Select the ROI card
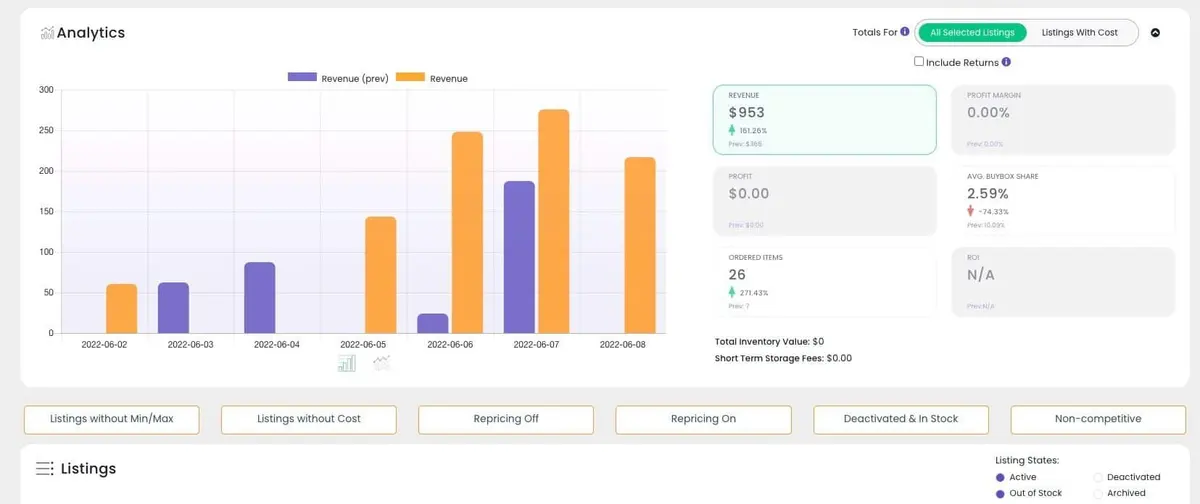 (x=1064, y=282)
